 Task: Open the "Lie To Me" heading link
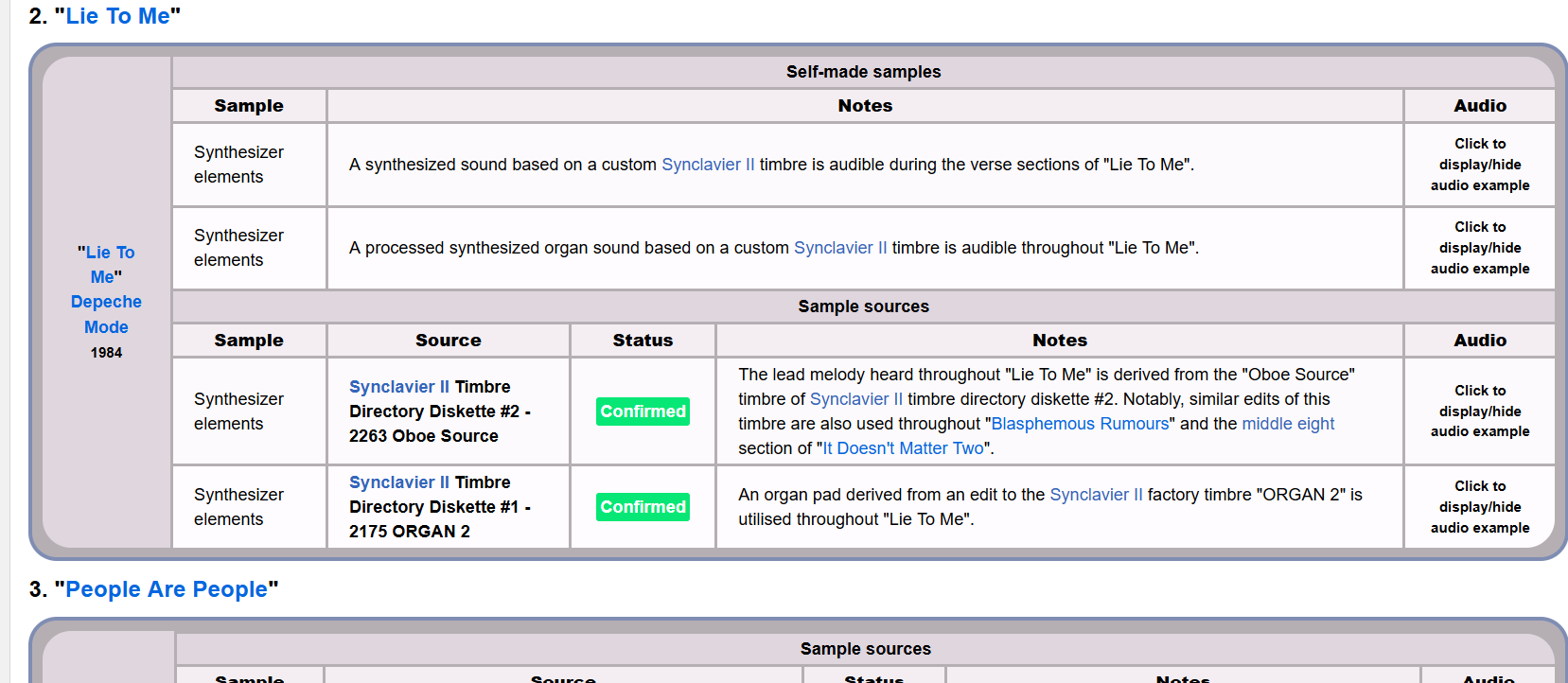point(117,16)
